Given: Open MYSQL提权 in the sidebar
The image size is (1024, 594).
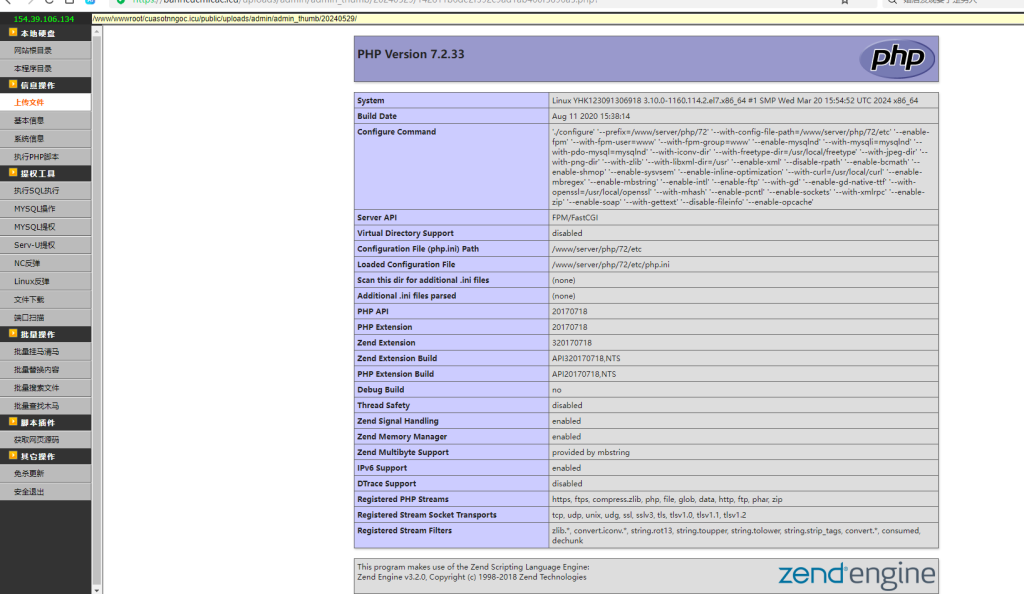Looking at the screenshot, I should point(46,227).
